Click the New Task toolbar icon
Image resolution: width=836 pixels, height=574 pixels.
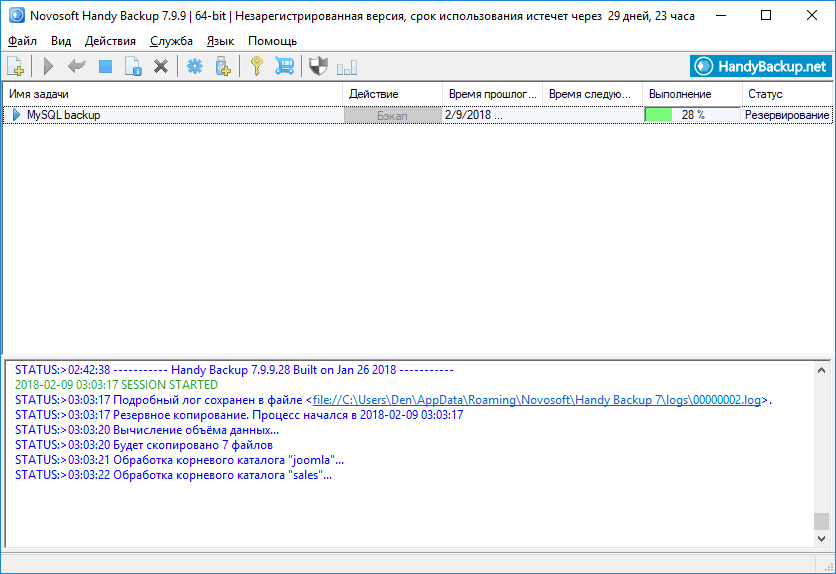click(16, 67)
